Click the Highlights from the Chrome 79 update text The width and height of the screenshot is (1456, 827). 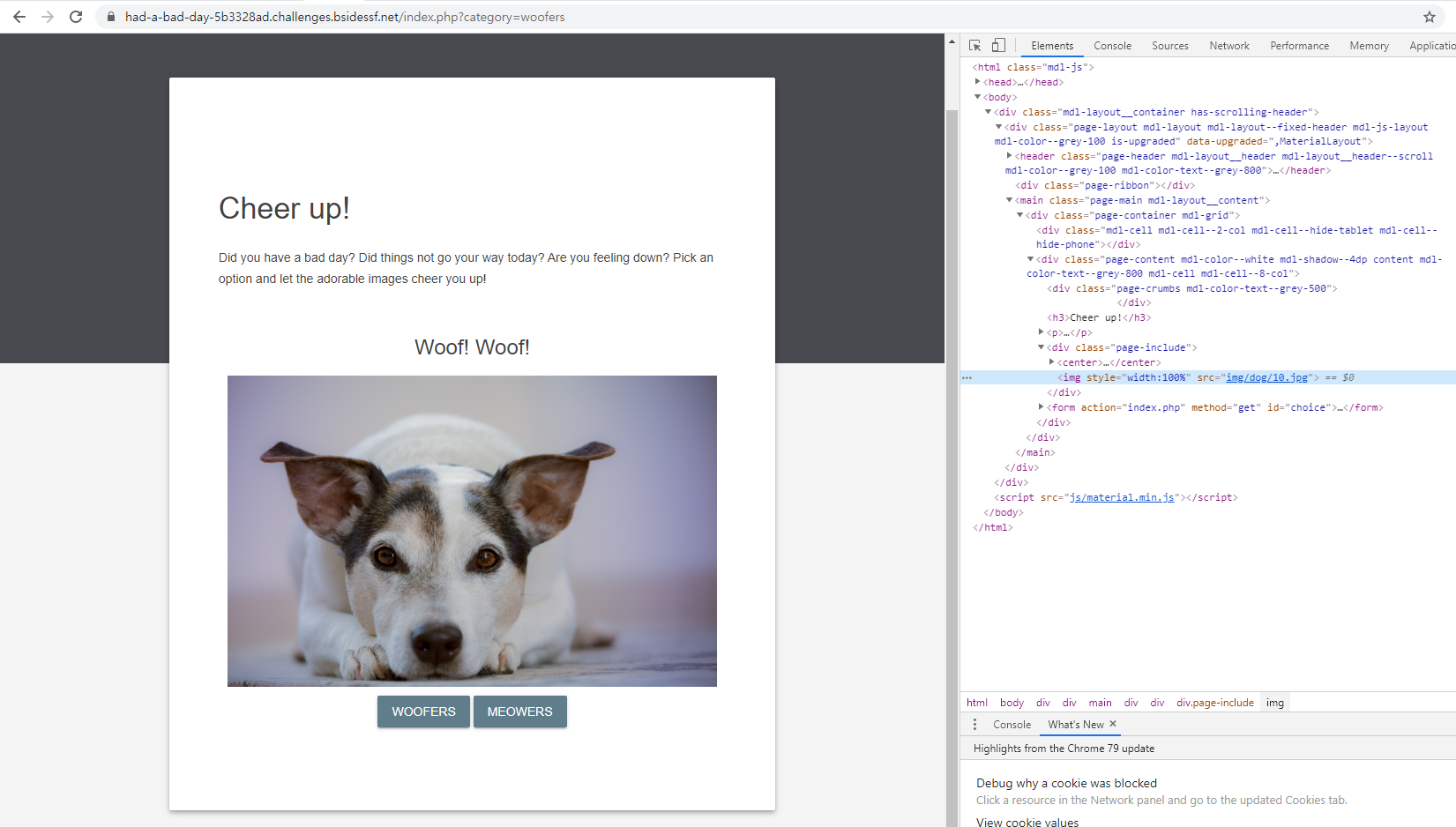coord(1064,749)
